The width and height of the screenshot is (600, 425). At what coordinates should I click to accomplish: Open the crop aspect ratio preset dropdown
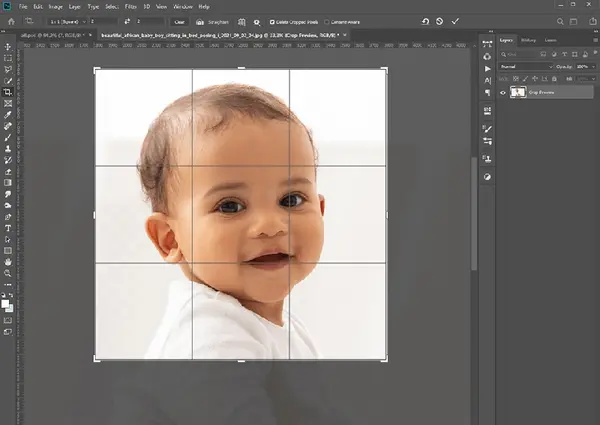tap(68, 22)
